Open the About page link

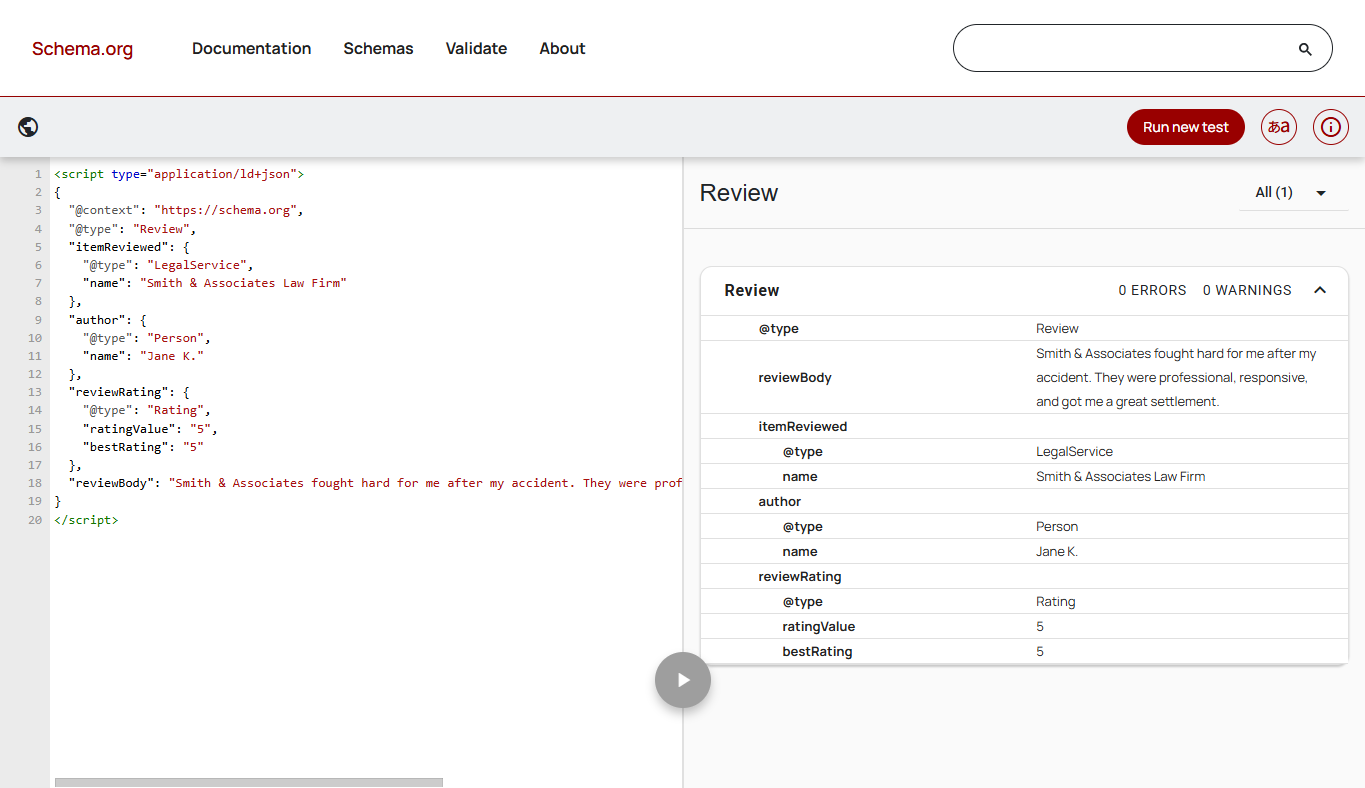coord(562,48)
